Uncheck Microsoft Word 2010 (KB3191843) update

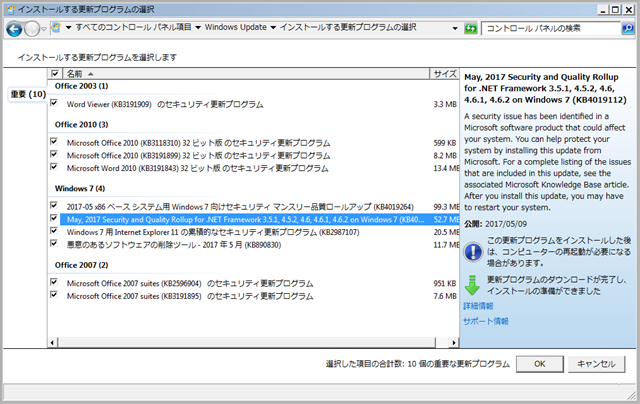coord(53,166)
